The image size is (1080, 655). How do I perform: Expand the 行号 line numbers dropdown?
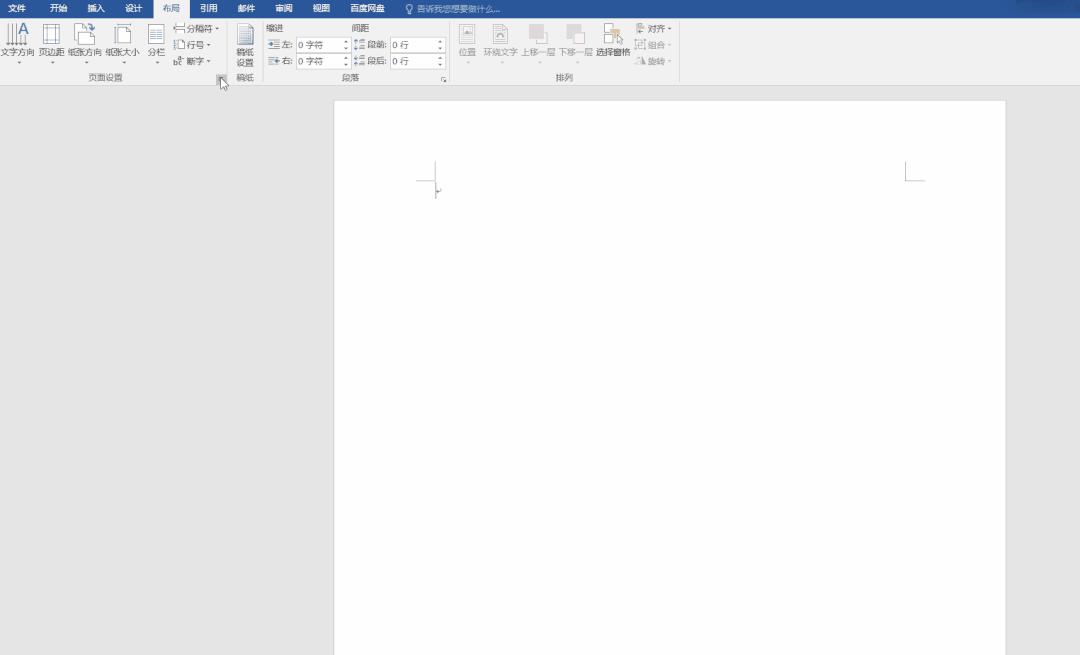coord(192,45)
